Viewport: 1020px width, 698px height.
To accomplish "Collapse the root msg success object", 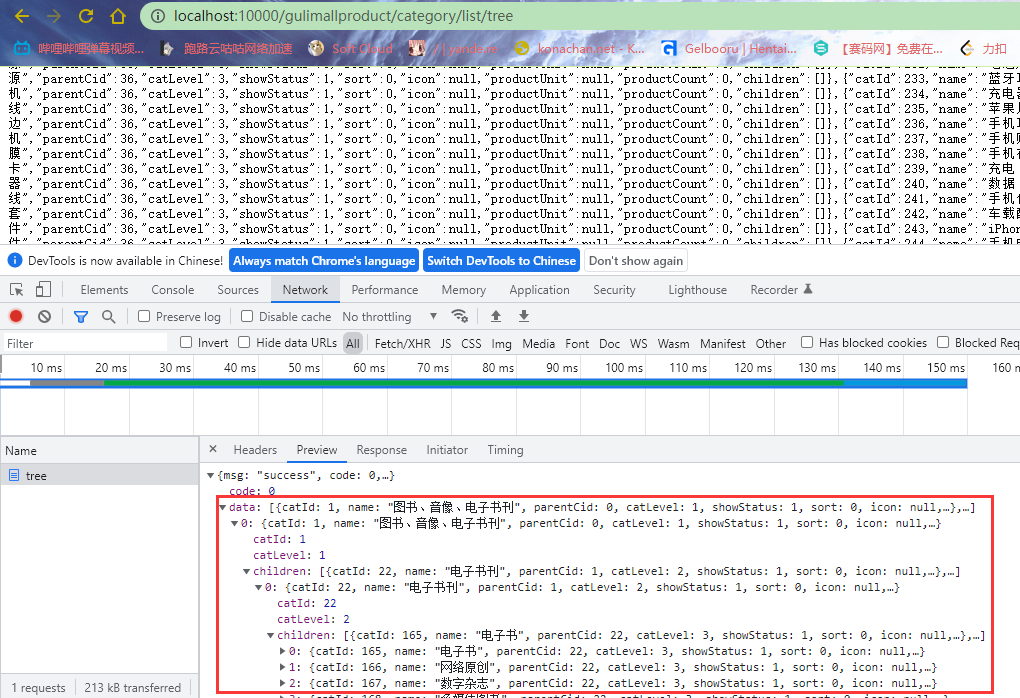I will (210, 476).
